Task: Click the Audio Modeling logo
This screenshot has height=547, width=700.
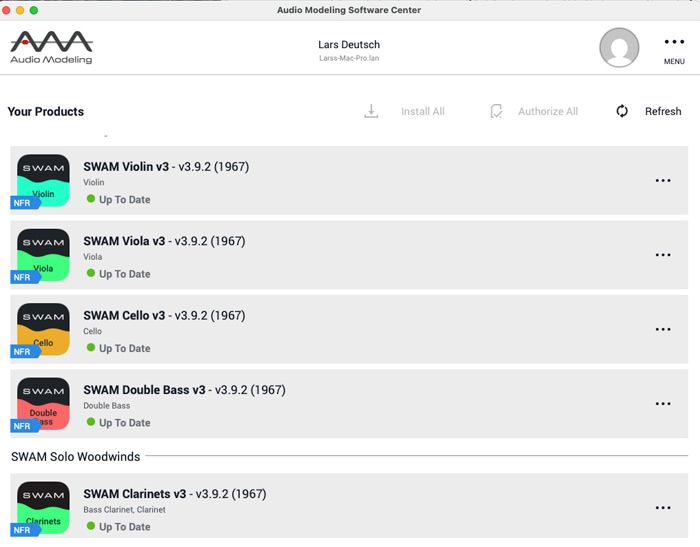Action: tap(51, 47)
